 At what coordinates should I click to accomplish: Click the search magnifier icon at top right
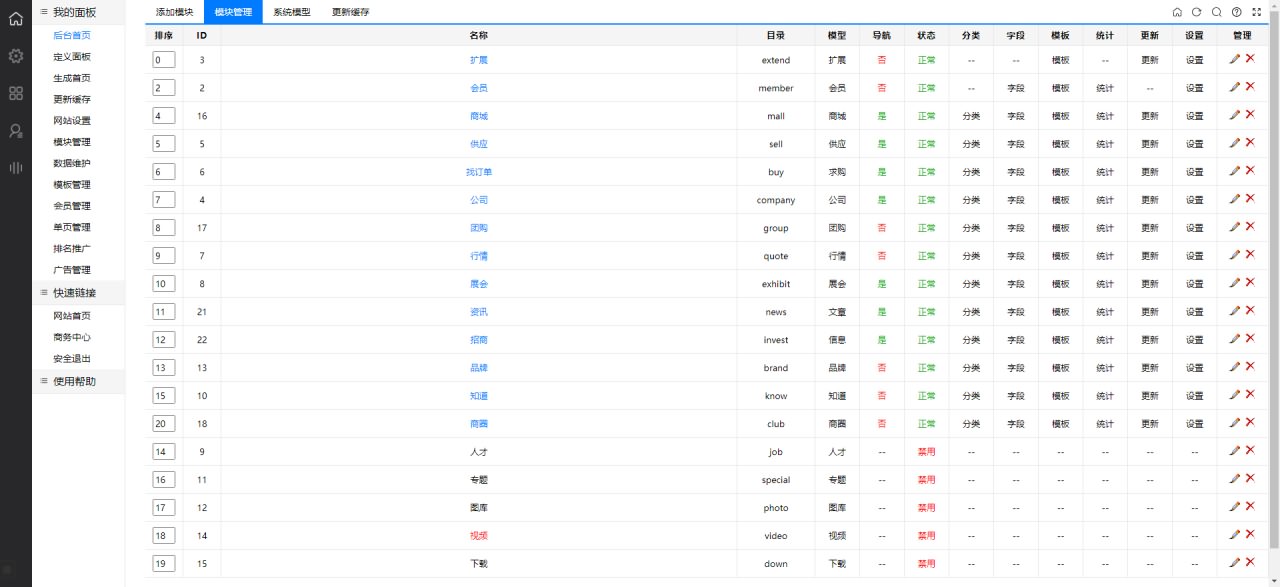click(1216, 12)
